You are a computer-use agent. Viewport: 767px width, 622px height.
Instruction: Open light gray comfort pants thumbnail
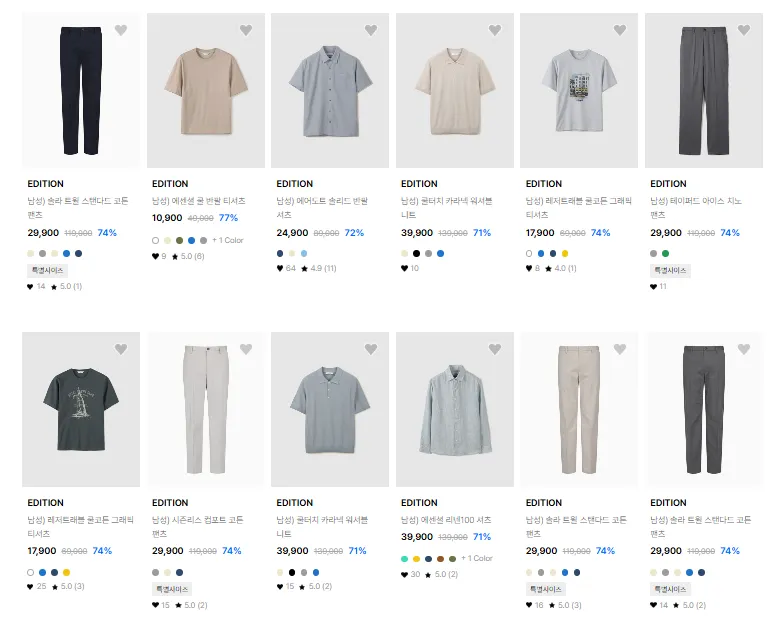(x=206, y=409)
